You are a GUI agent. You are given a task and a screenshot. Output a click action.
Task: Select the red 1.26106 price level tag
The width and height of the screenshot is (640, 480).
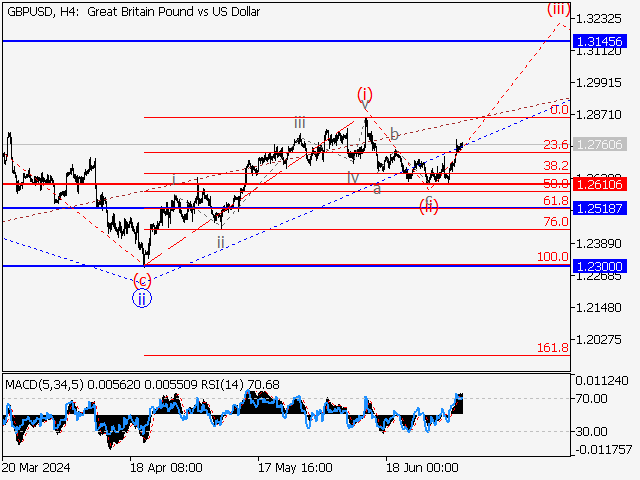[x=600, y=184]
